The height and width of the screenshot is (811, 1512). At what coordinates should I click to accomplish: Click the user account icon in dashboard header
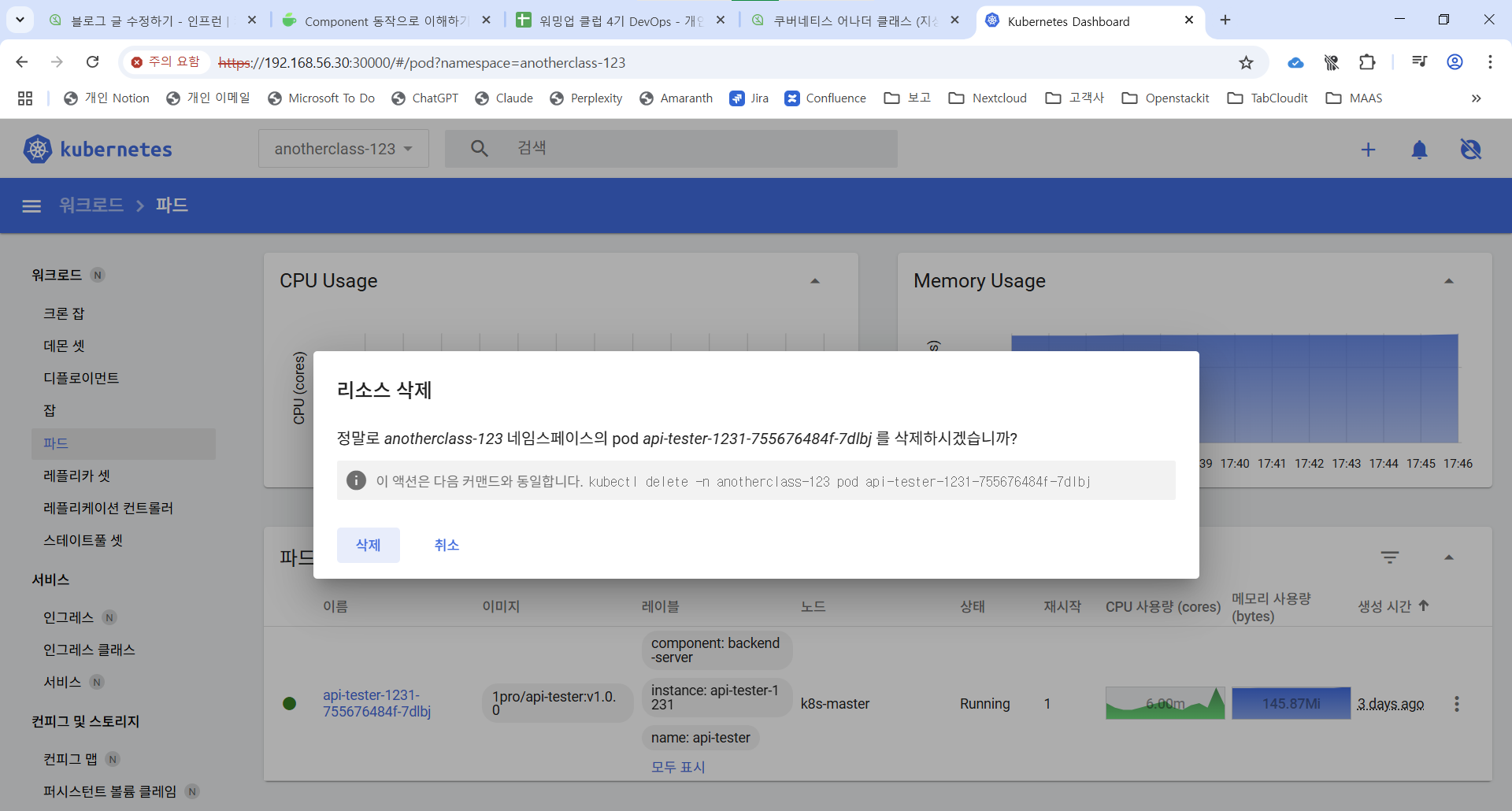pyautogui.click(x=1470, y=149)
